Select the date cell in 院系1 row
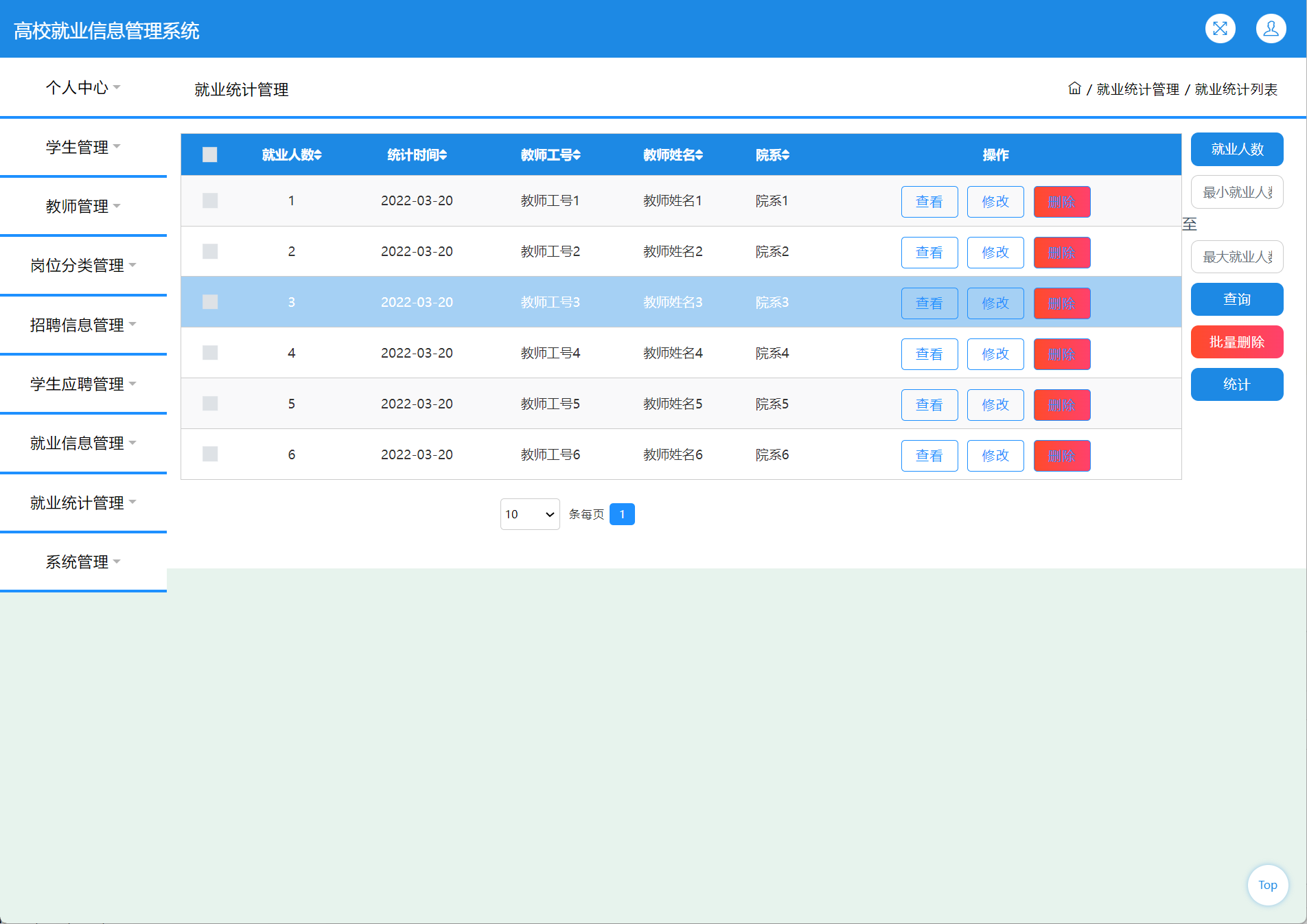This screenshot has height=924, width=1307. (x=417, y=200)
